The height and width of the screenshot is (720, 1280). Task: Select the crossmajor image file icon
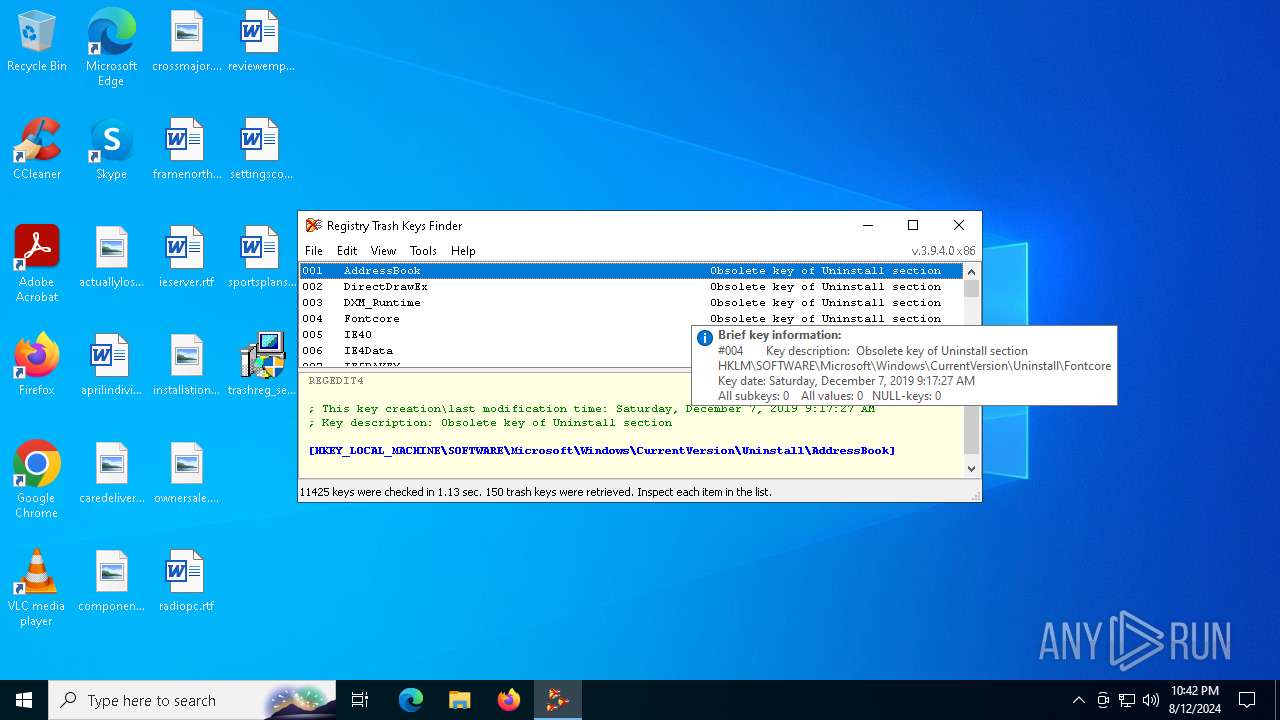click(x=186, y=42)
